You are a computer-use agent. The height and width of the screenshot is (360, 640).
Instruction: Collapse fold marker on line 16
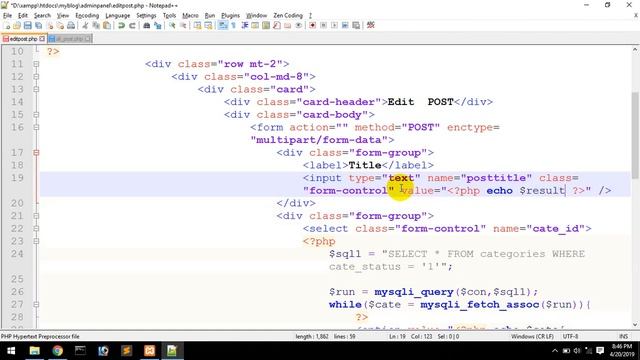click(36, 127)
